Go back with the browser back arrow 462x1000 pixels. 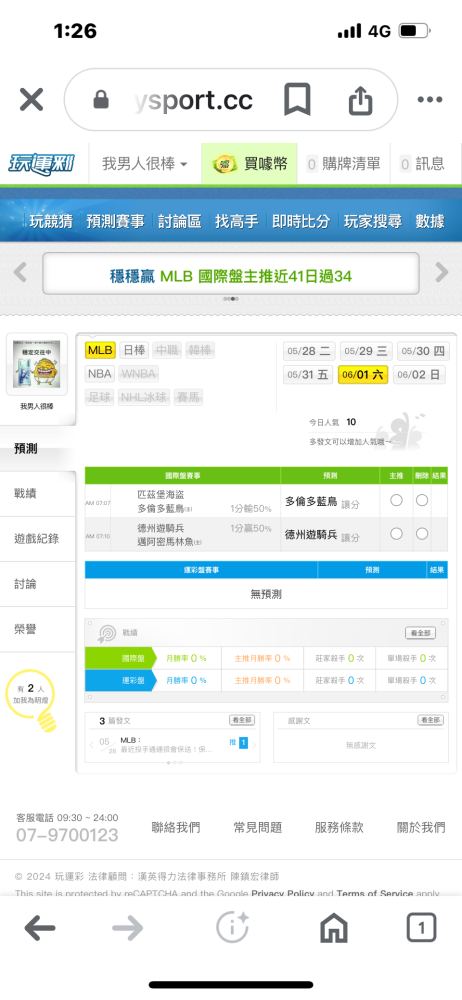click(40, 928)
